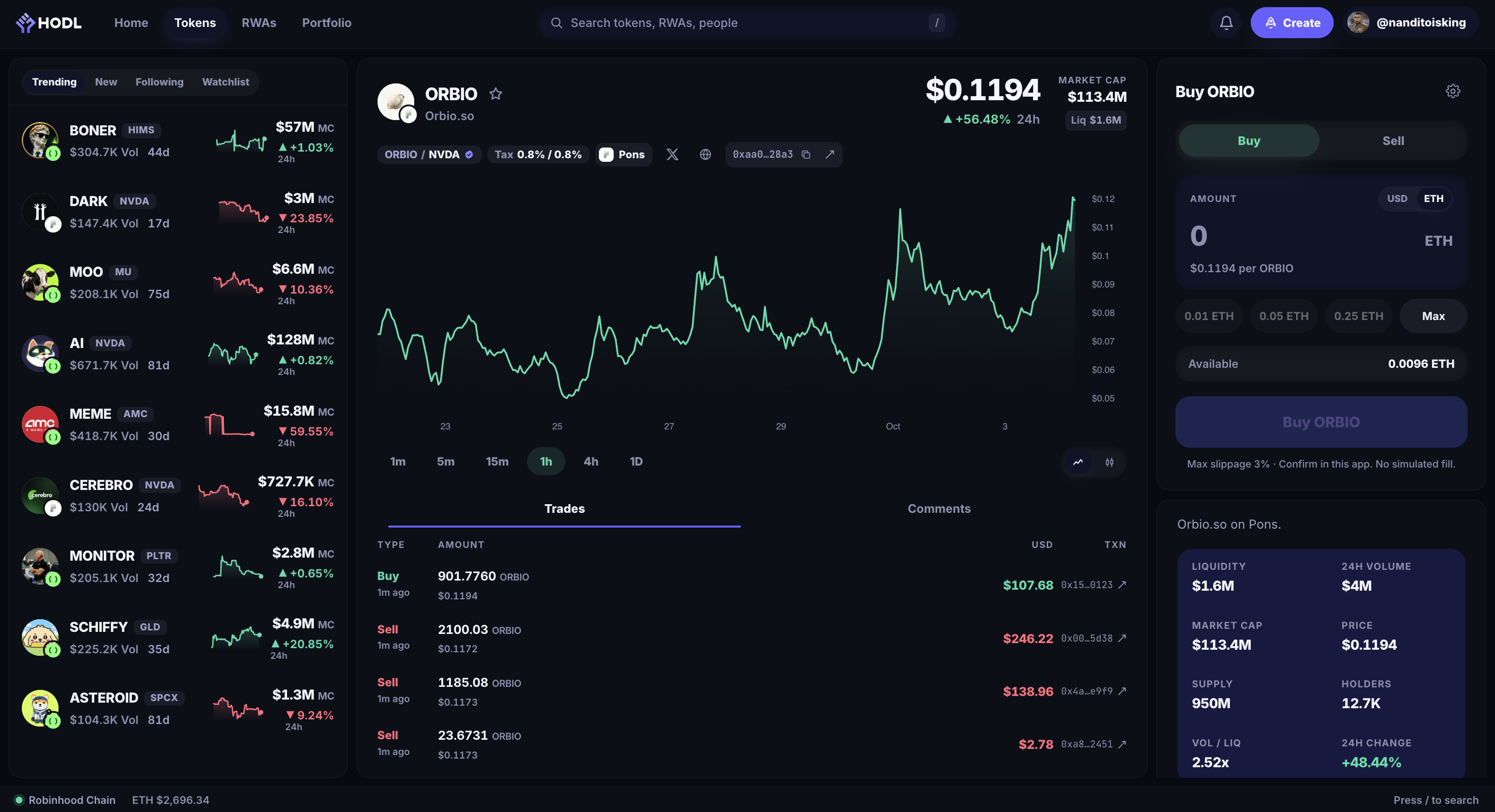This screenshot has height=812, width=1495.
Task: Open the notifications bell
Action: click(1226, 22)
